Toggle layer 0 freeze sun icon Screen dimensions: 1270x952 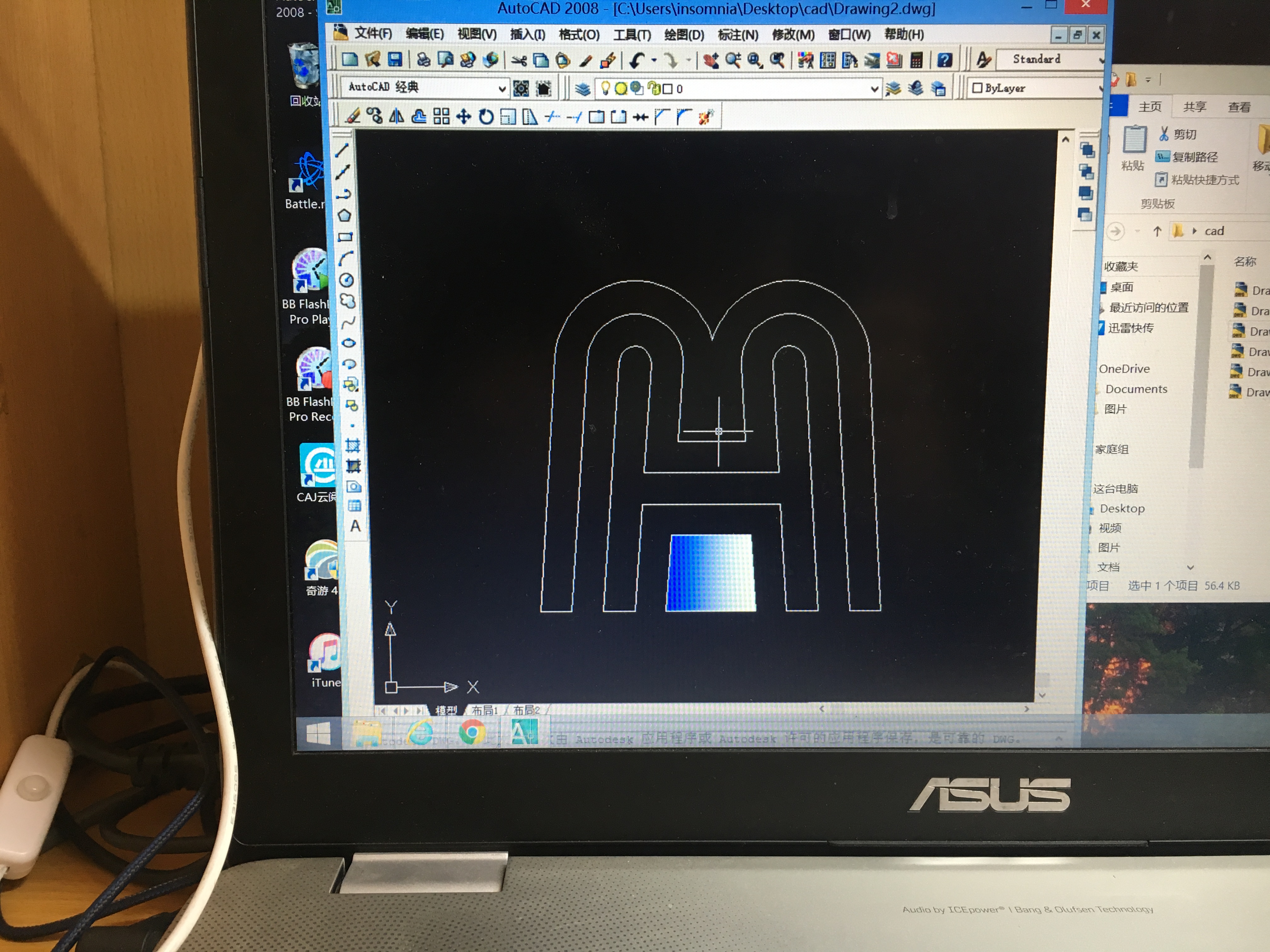(621, 88)
